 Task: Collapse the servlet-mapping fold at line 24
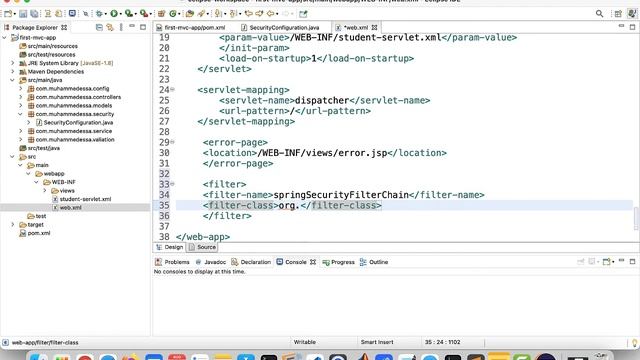pos(173,89)
